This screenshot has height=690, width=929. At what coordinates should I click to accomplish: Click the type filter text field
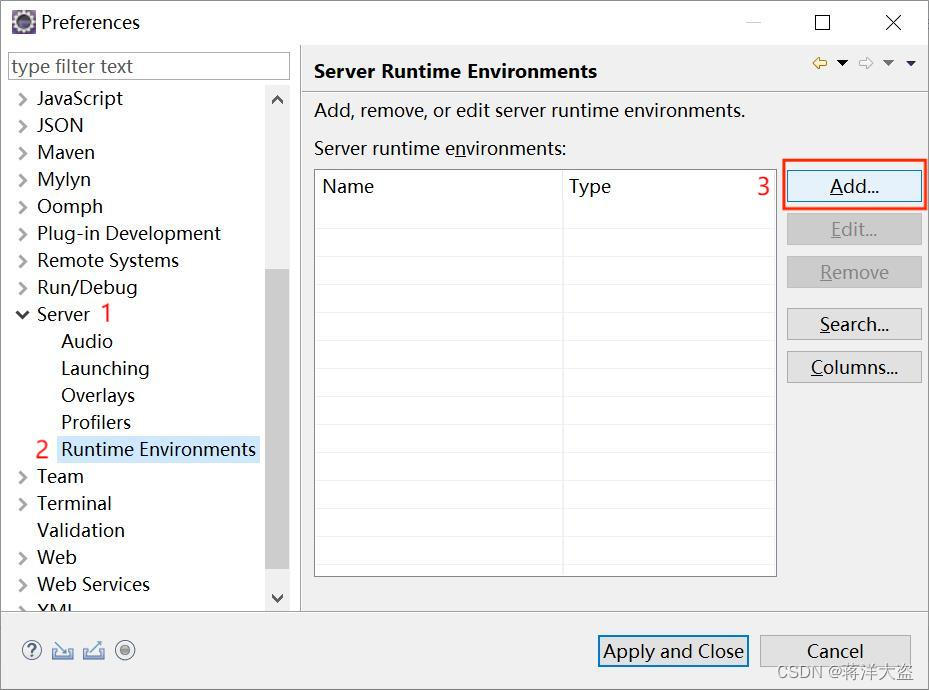coord(148,67)
